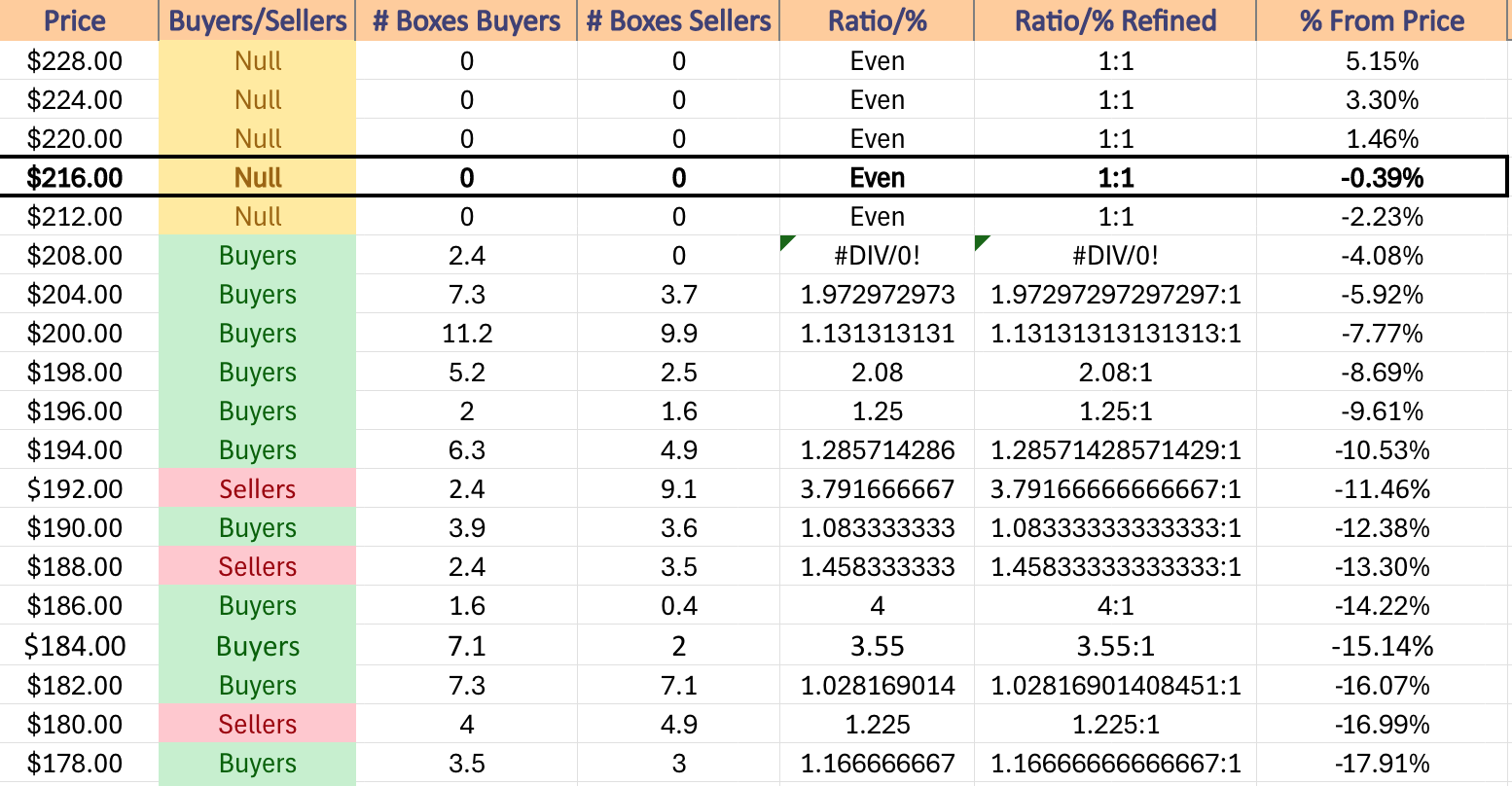Image resolution: width=1512 pixels, height=786 pixels.
Task: Click the bold $216.00 price cell
Action: [79, 178]
